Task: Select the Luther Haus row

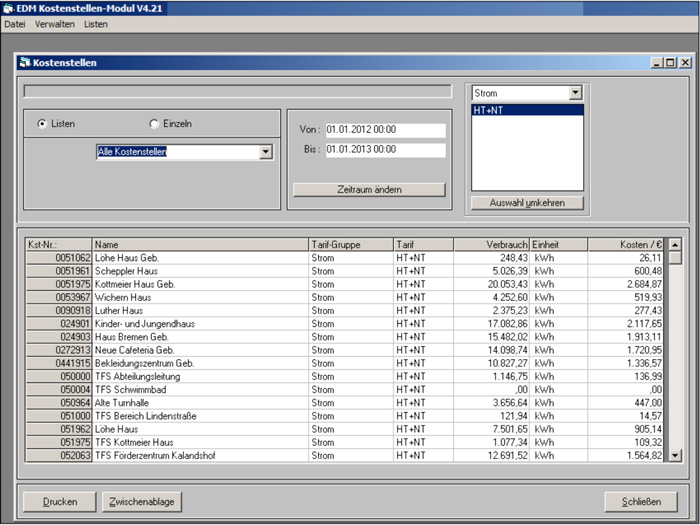Action: pos(200,311)
